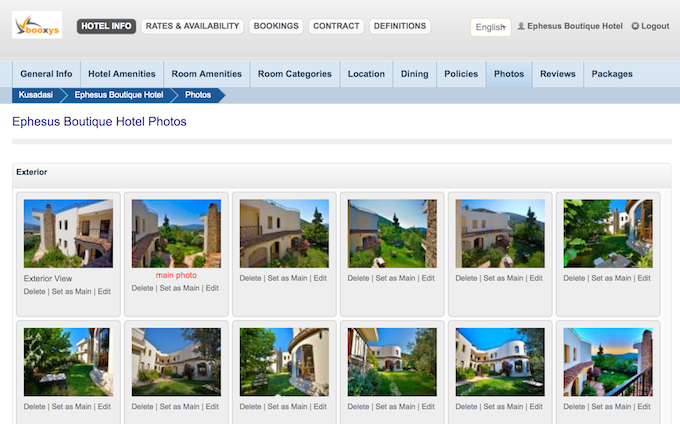
Task: Open the Reviews tab
Action: coord(558,74)
